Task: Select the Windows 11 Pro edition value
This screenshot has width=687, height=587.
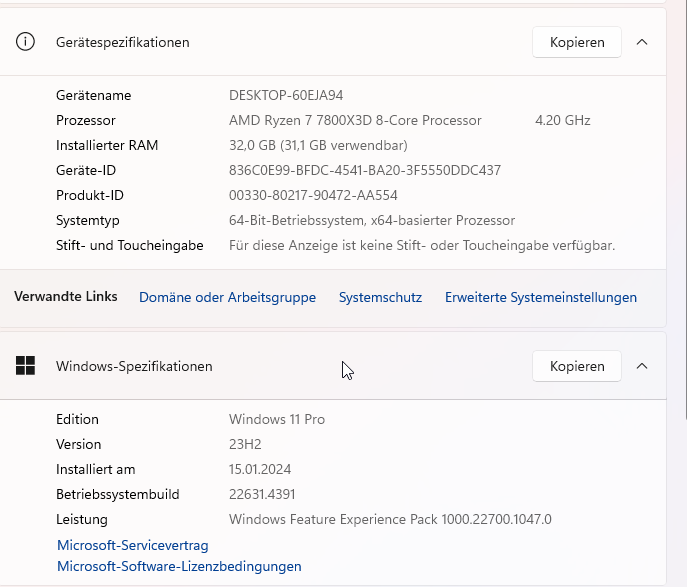Action: pyautogui.click(x=276, y=419)
